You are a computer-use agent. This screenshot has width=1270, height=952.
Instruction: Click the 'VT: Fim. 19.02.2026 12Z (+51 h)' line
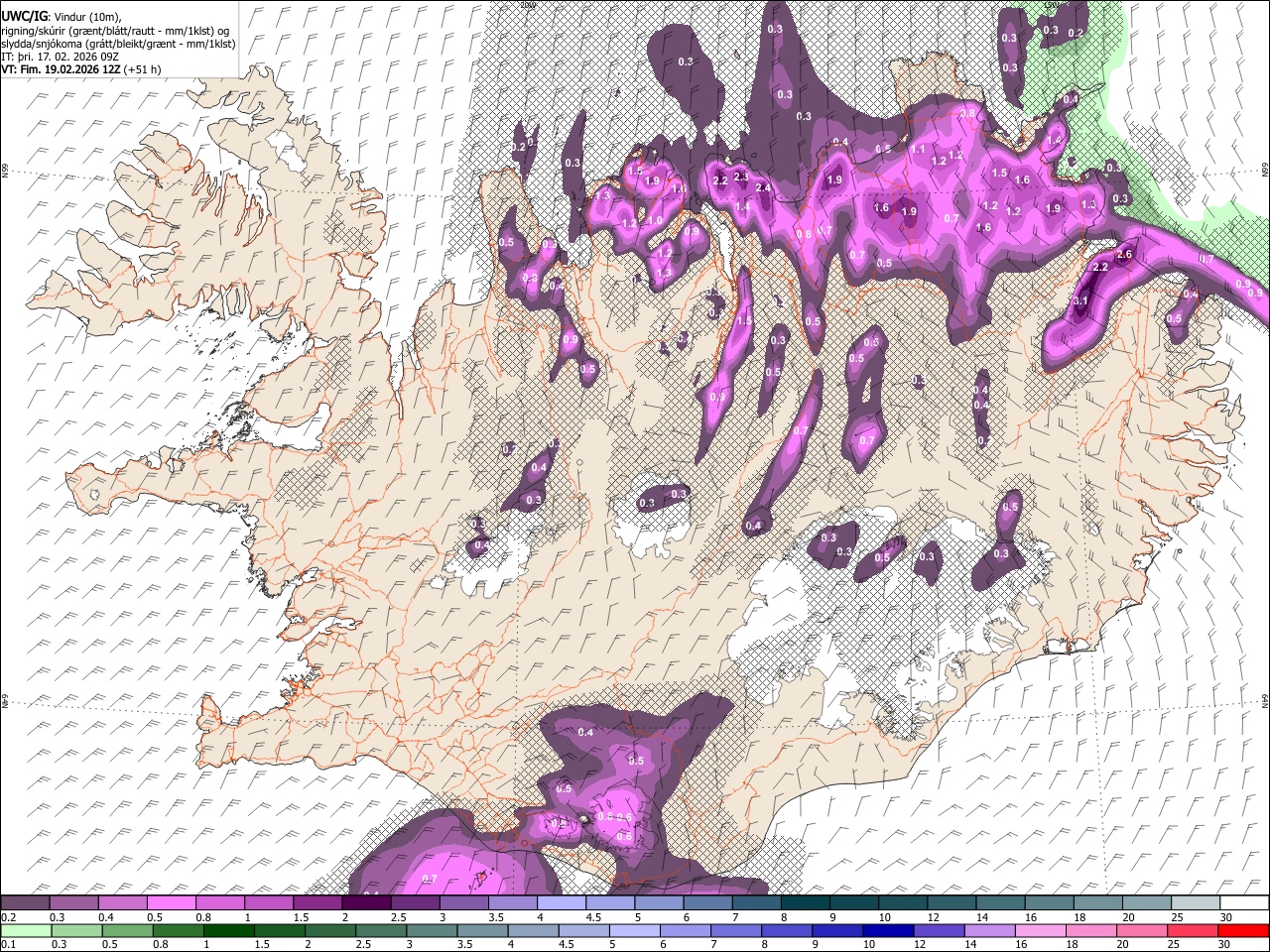(x=80, y=69)
